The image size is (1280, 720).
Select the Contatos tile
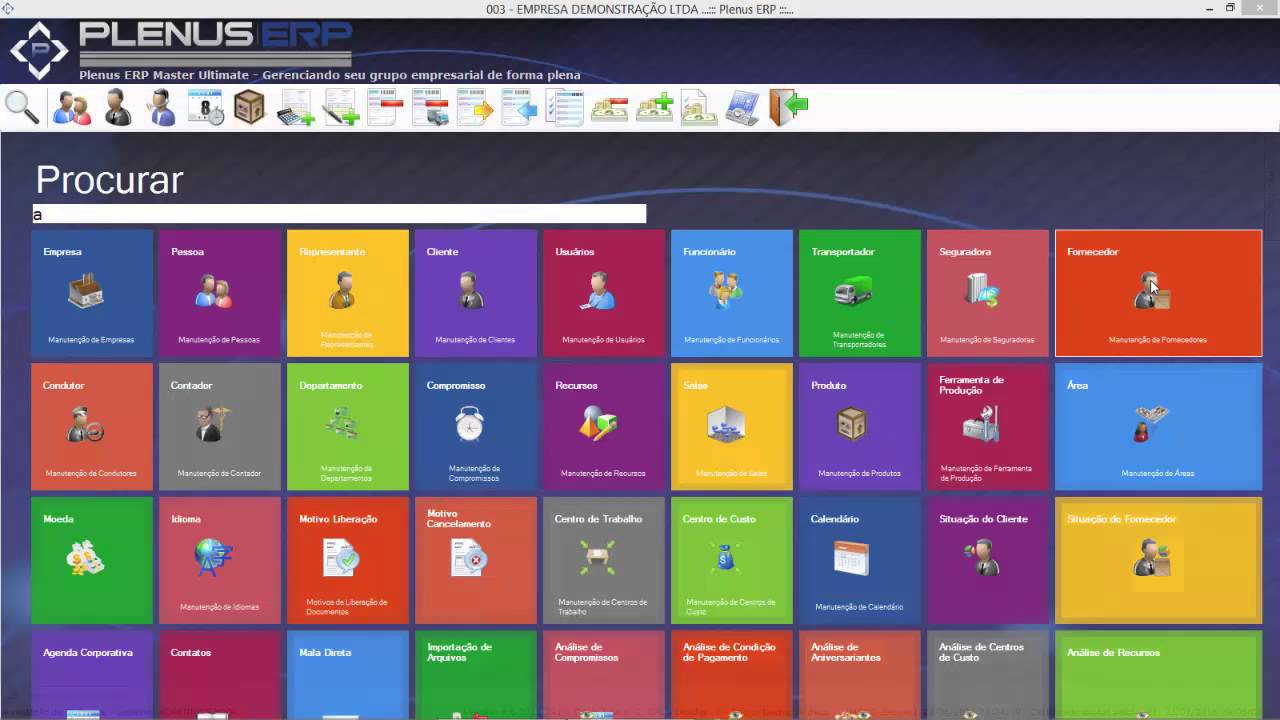pos(220,675)
